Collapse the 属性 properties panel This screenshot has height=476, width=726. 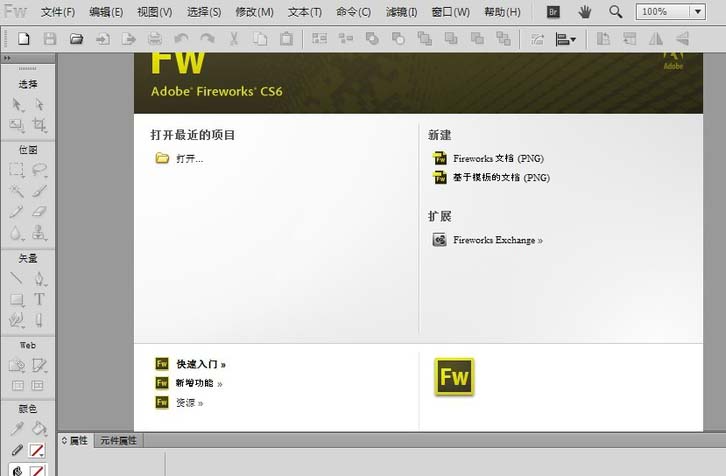[x=64, y=440]
